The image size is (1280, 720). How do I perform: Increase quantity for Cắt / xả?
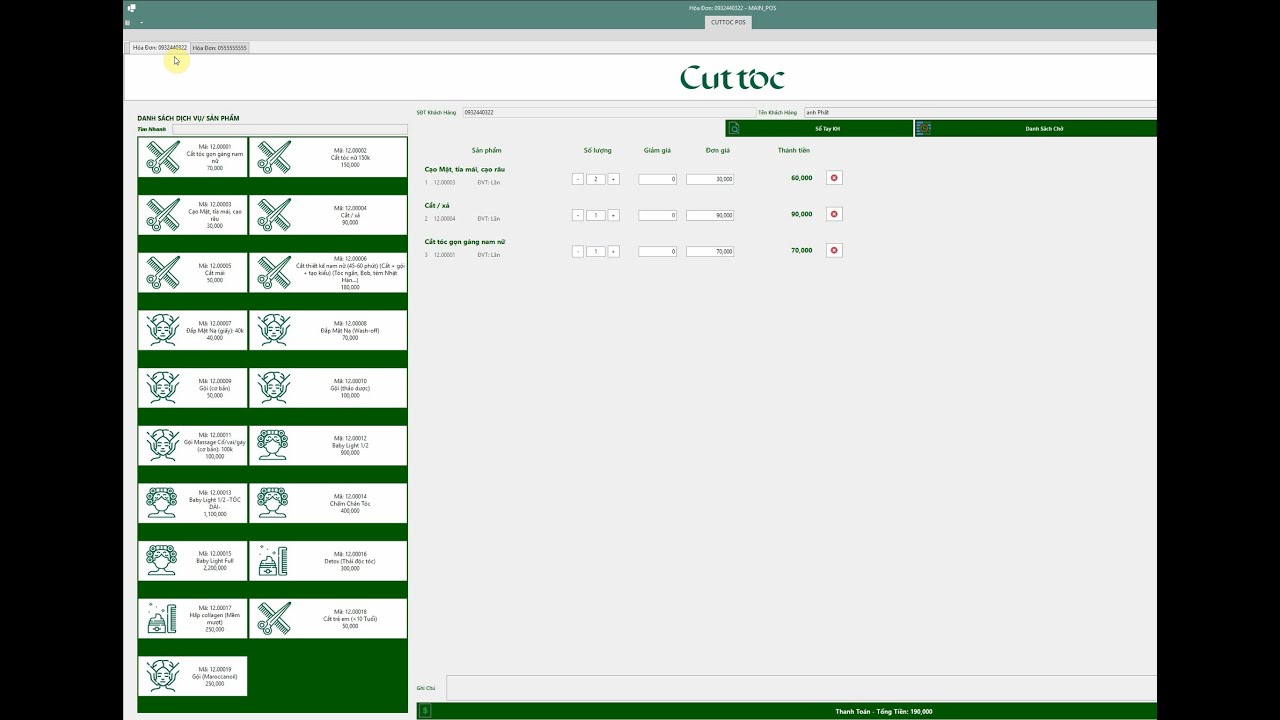click(x=613, y=215)
